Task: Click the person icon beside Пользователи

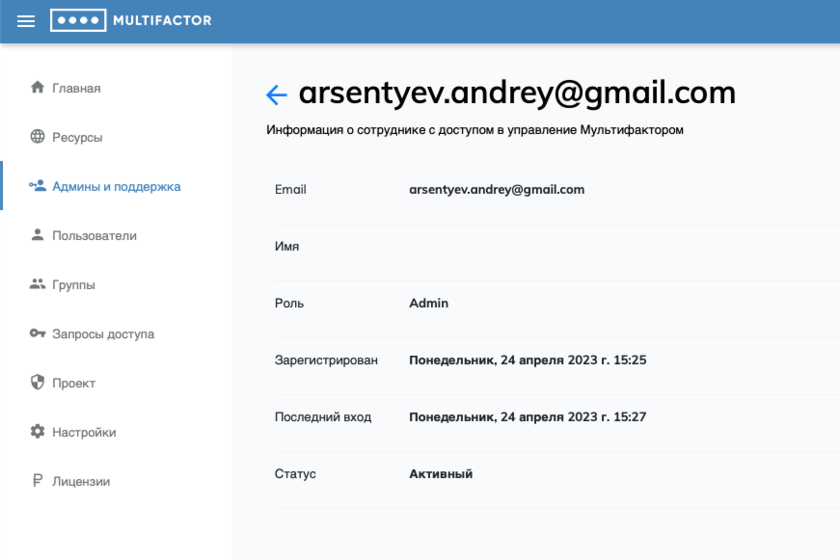Action: click(x=38, y=235)
